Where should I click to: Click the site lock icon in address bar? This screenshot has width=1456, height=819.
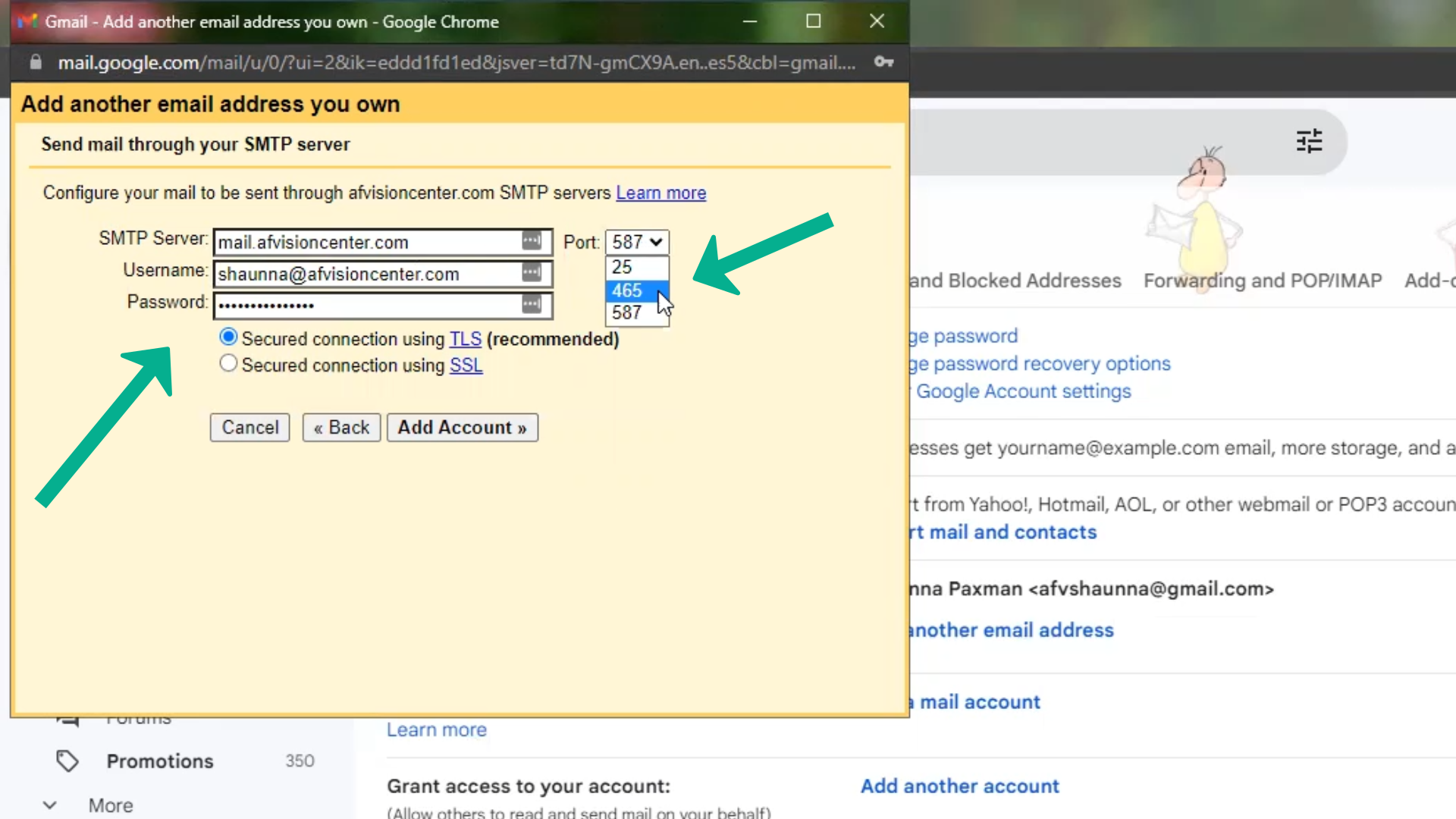point(36,62)
